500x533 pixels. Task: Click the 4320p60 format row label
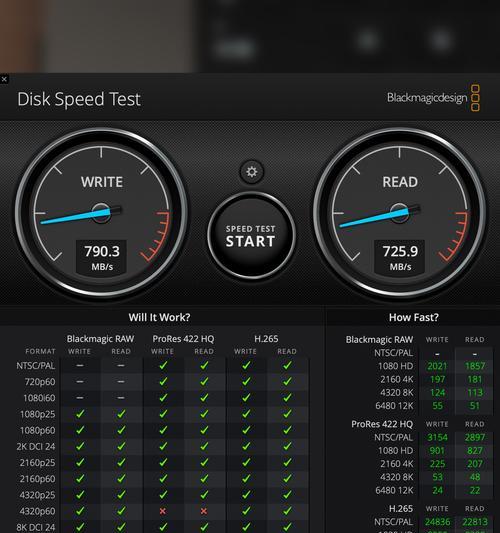[x=37, y=511]
